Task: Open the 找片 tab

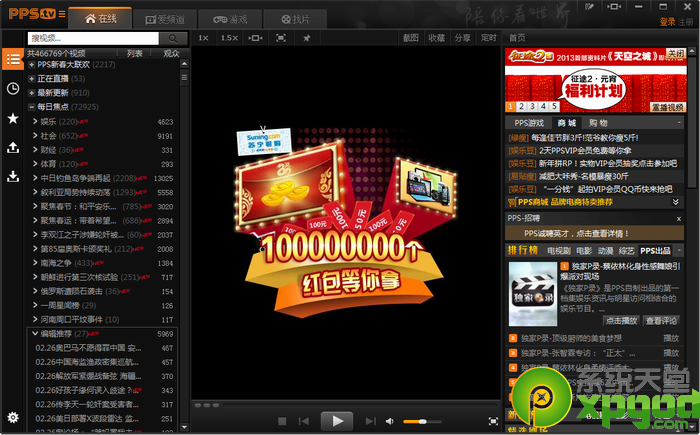Action: pos(295,19)
